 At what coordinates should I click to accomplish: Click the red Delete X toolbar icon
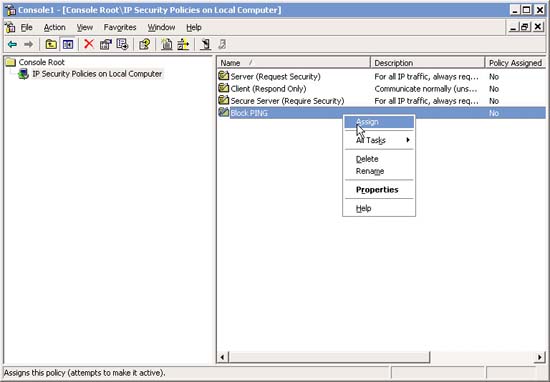(89, 44)
